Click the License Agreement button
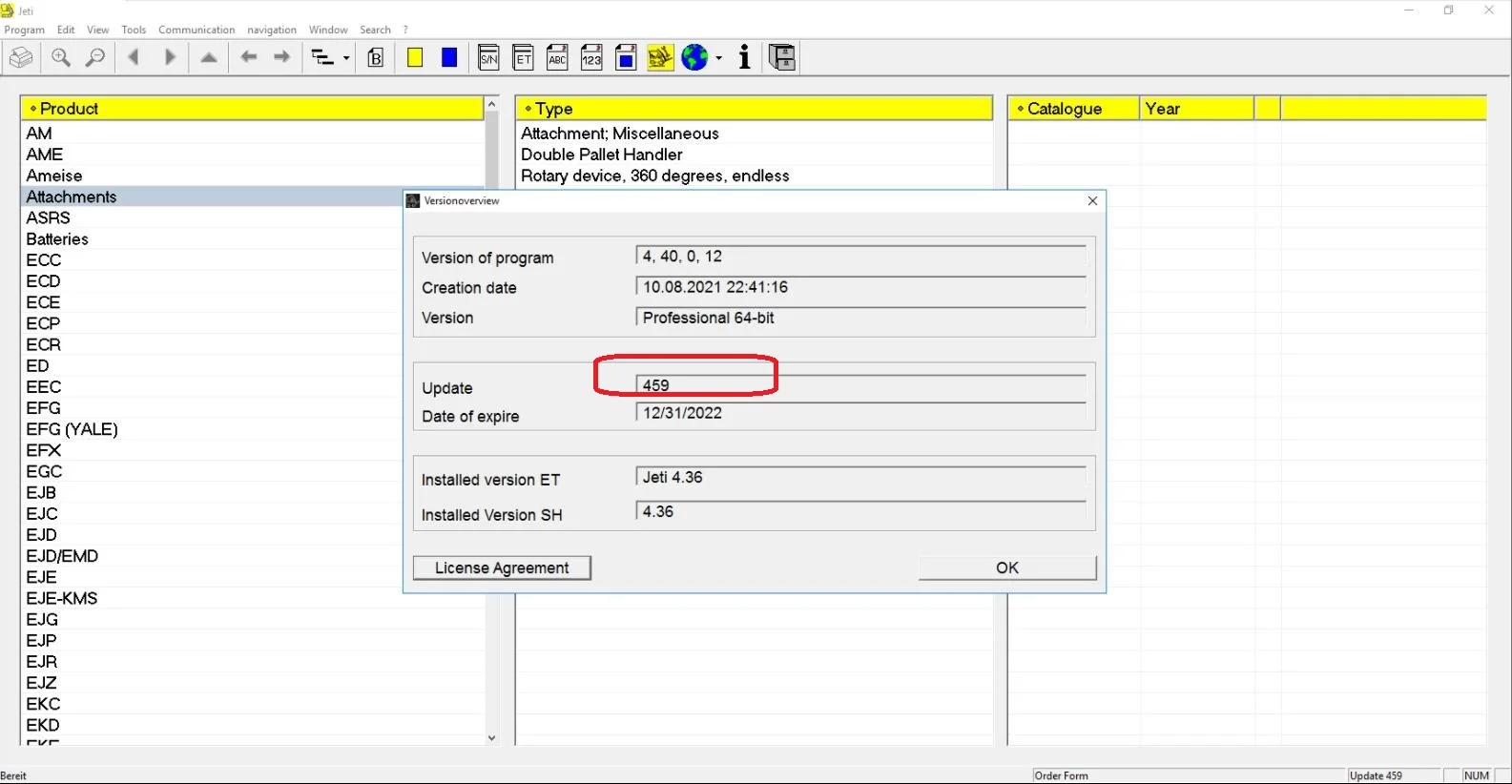1512x784 pixels. pyautogui.click(x=502, y=567)
